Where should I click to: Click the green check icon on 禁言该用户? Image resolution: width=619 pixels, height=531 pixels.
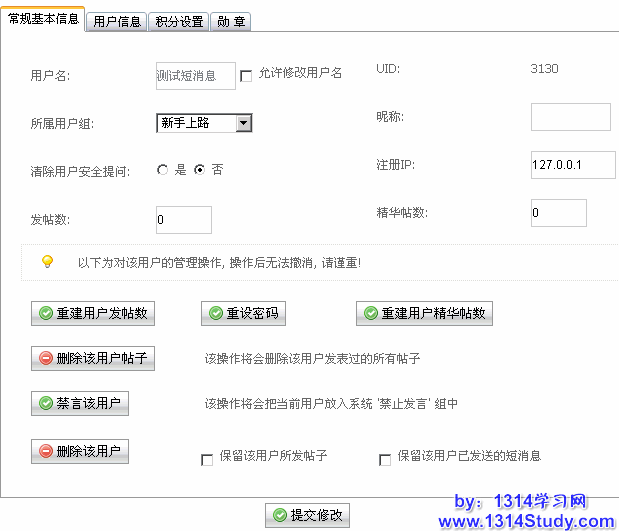pos(45,403)
